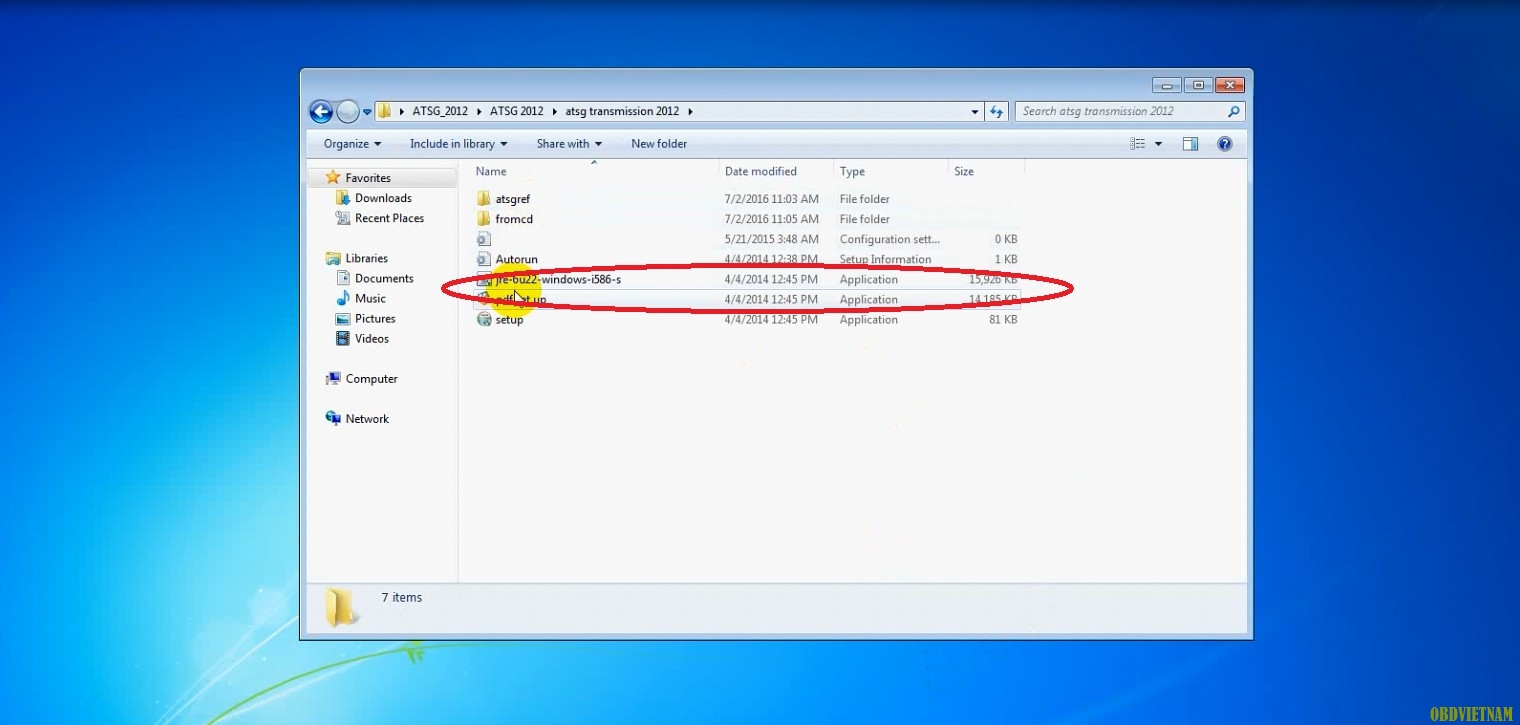Open the Videos library
Image resolution: width=1520 pixels, height=725 pixels.
(x=372, y=338)
